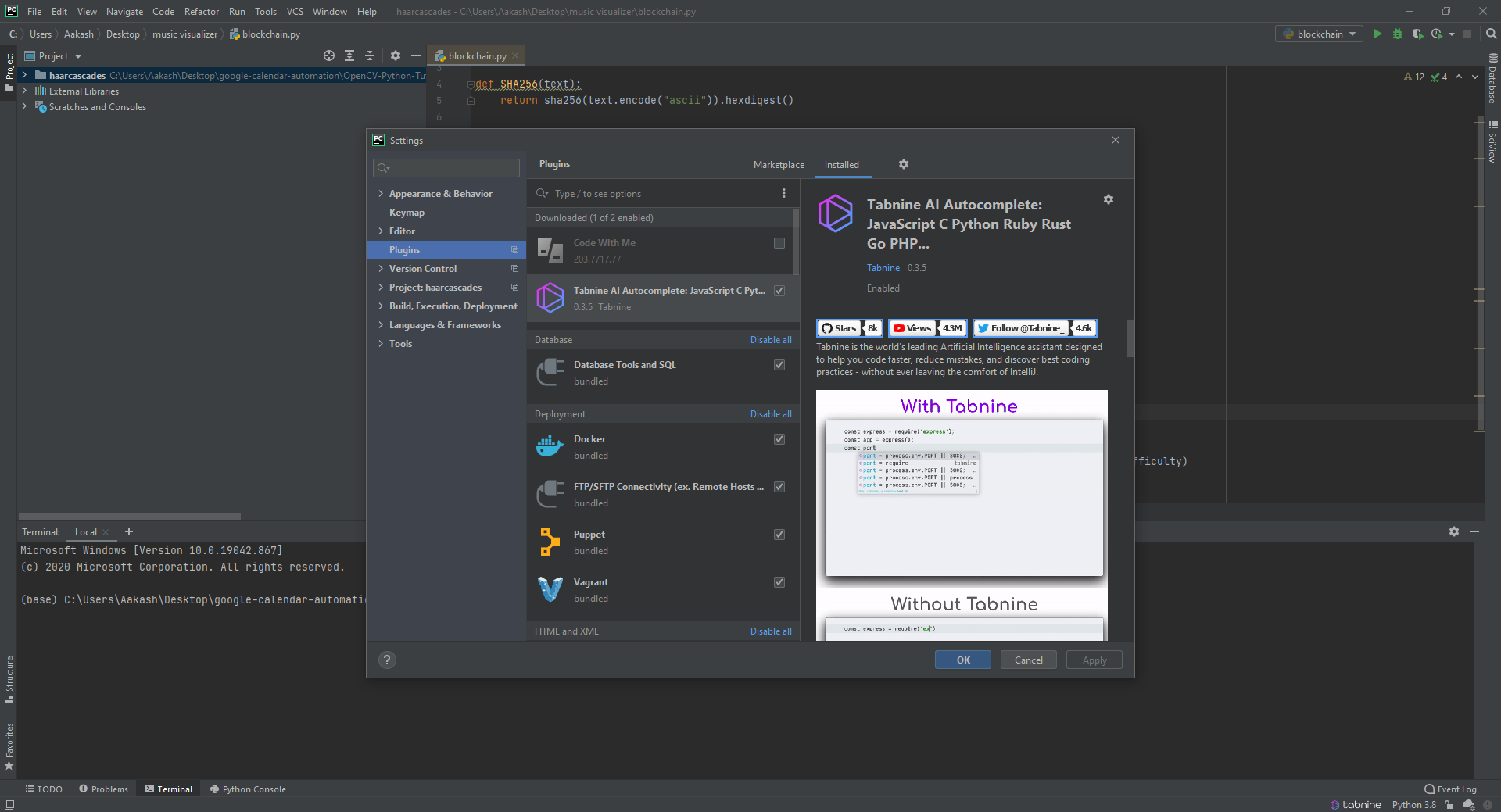The height and width of the screenshot is (812, 1501).
Task: Expand the Tools settings section
Action: click(x=381, y=344)
